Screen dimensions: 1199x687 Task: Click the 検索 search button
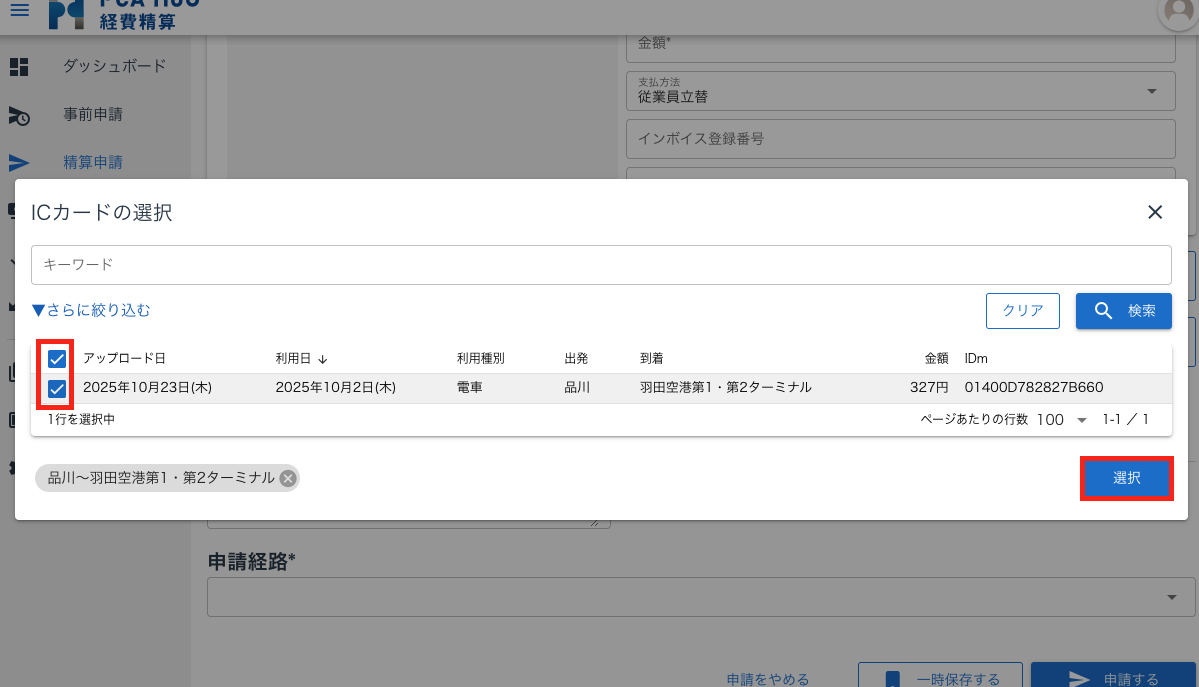1124,311
